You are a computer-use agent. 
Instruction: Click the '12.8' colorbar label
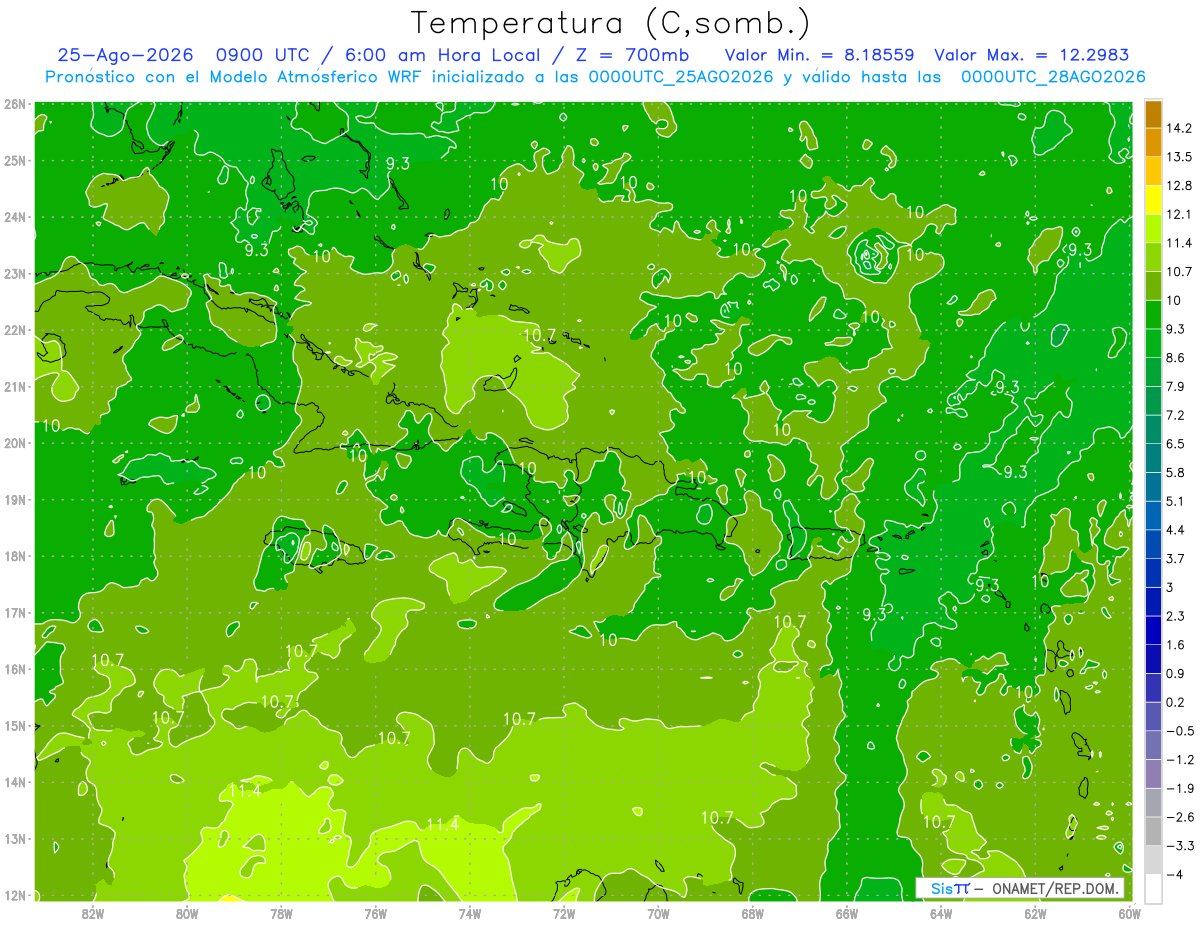pos(1181,185)
